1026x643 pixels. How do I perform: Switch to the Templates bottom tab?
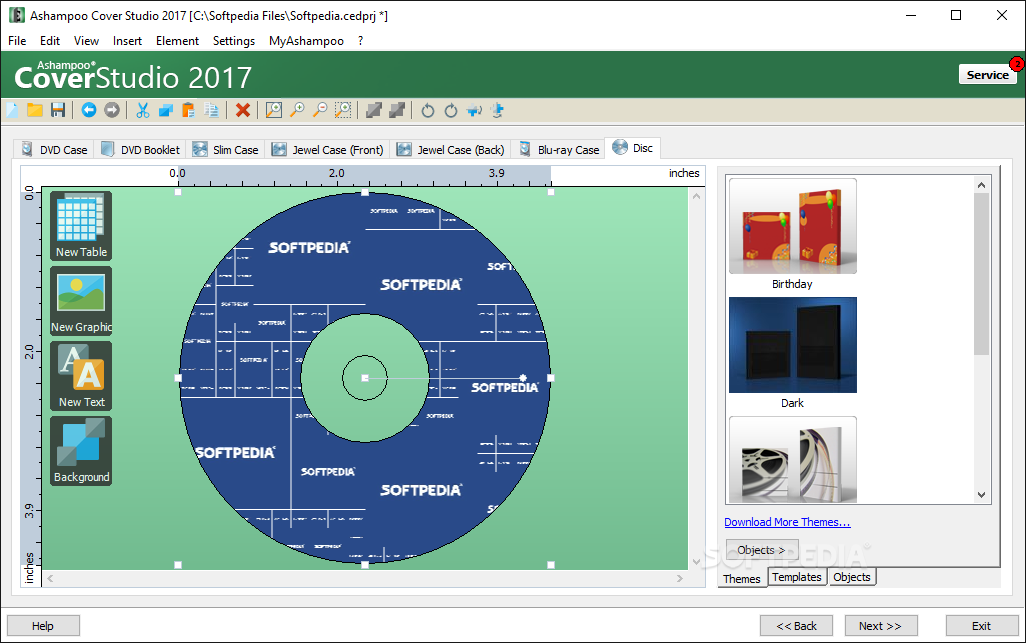pos(796,577)
